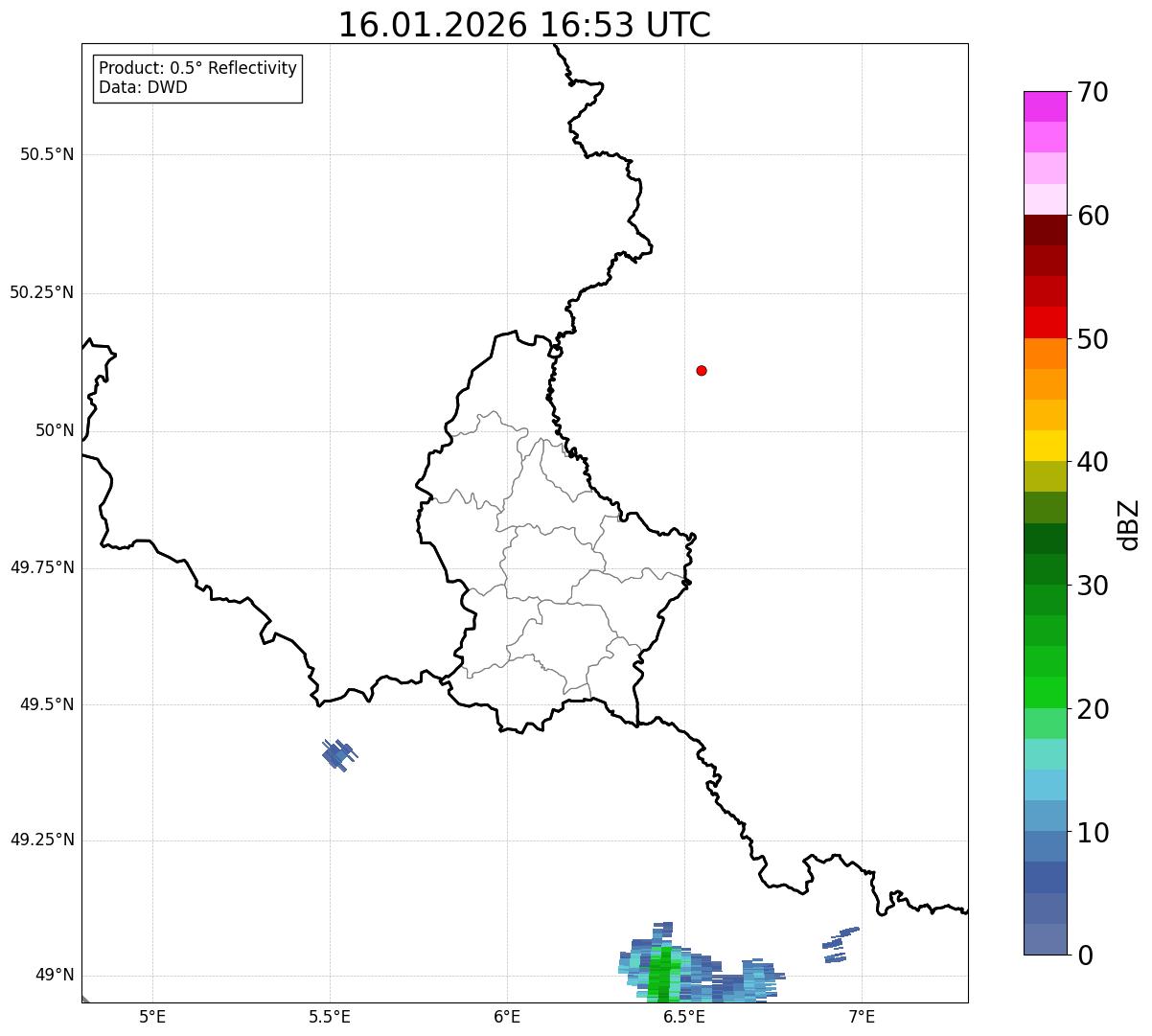The image size is (1152, 1036).
Task: Click the '50.5°N' latitude label
Action: pos(47,154)
